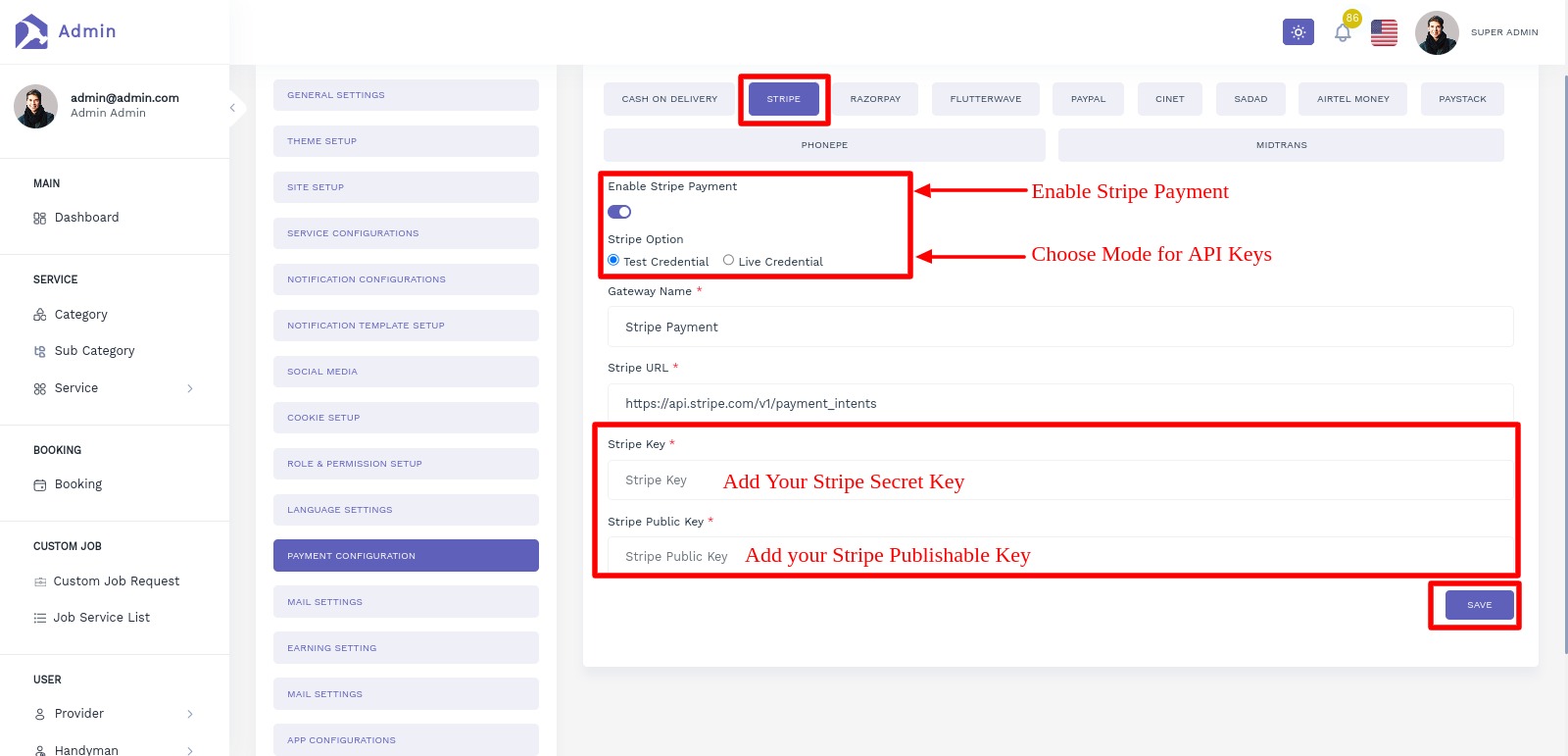Select Payment Configuration section
Image resolution: width=1568 pixels, height=756 pixels.
coord(406,556)
